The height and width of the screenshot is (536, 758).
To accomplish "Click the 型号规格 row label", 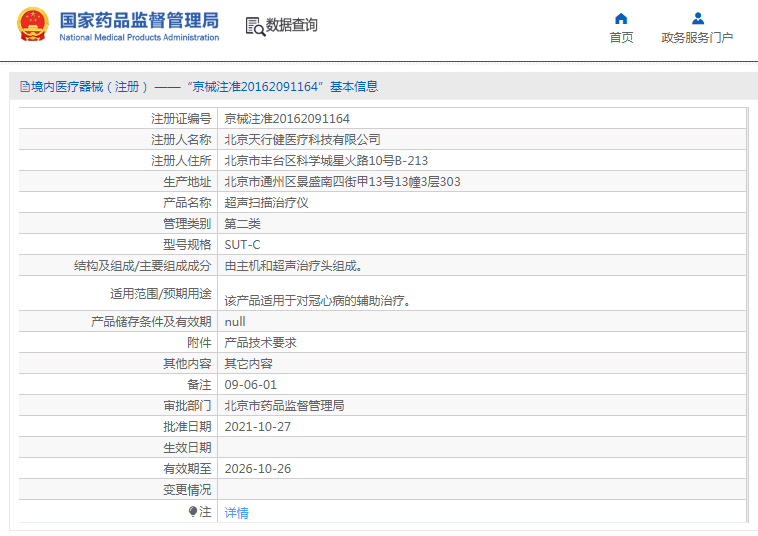I will [x=188, y=245].
